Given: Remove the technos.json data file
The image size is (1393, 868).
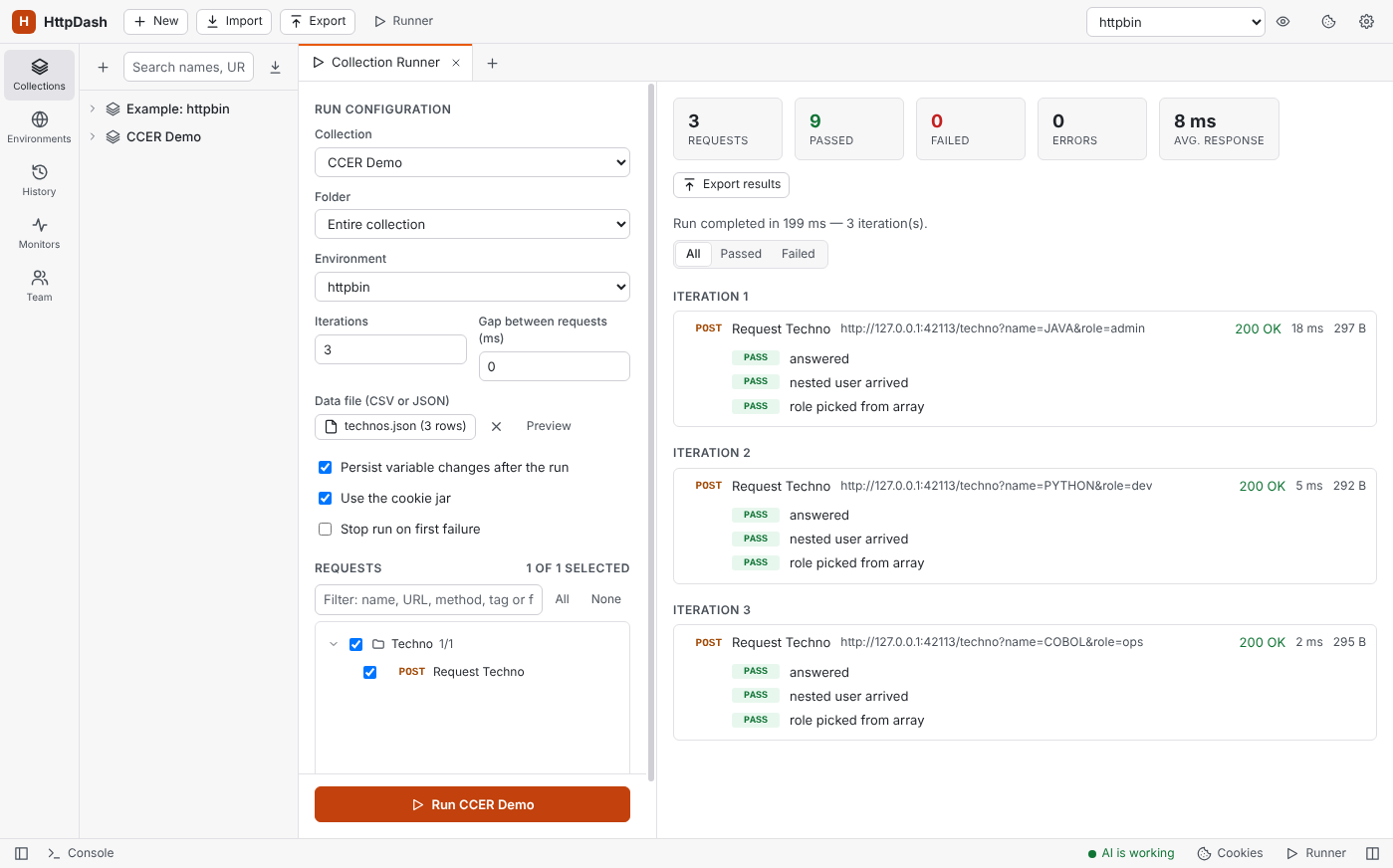Looking at the screenshot, I should 496,426.
